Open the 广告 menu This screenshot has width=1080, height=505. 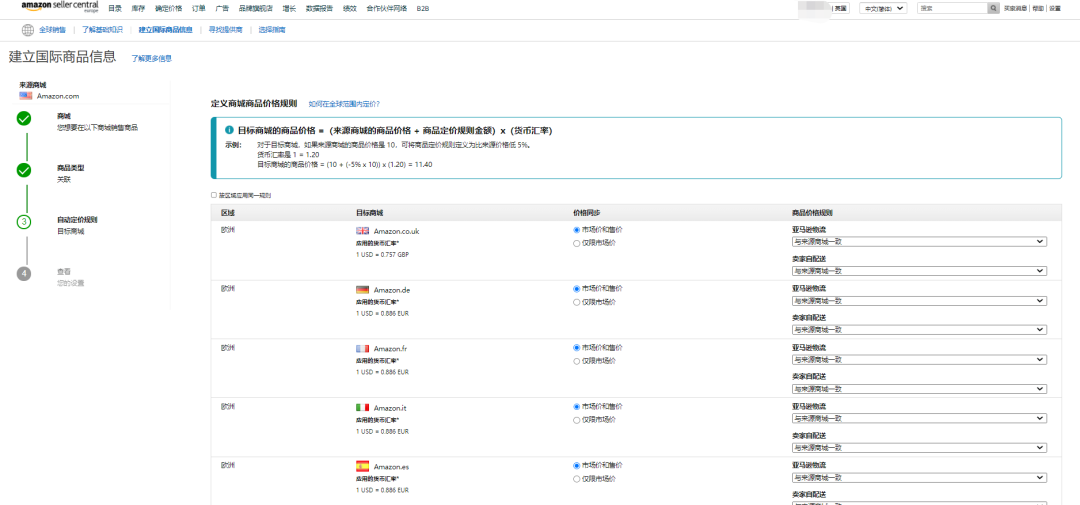click(x=222, y=8)
